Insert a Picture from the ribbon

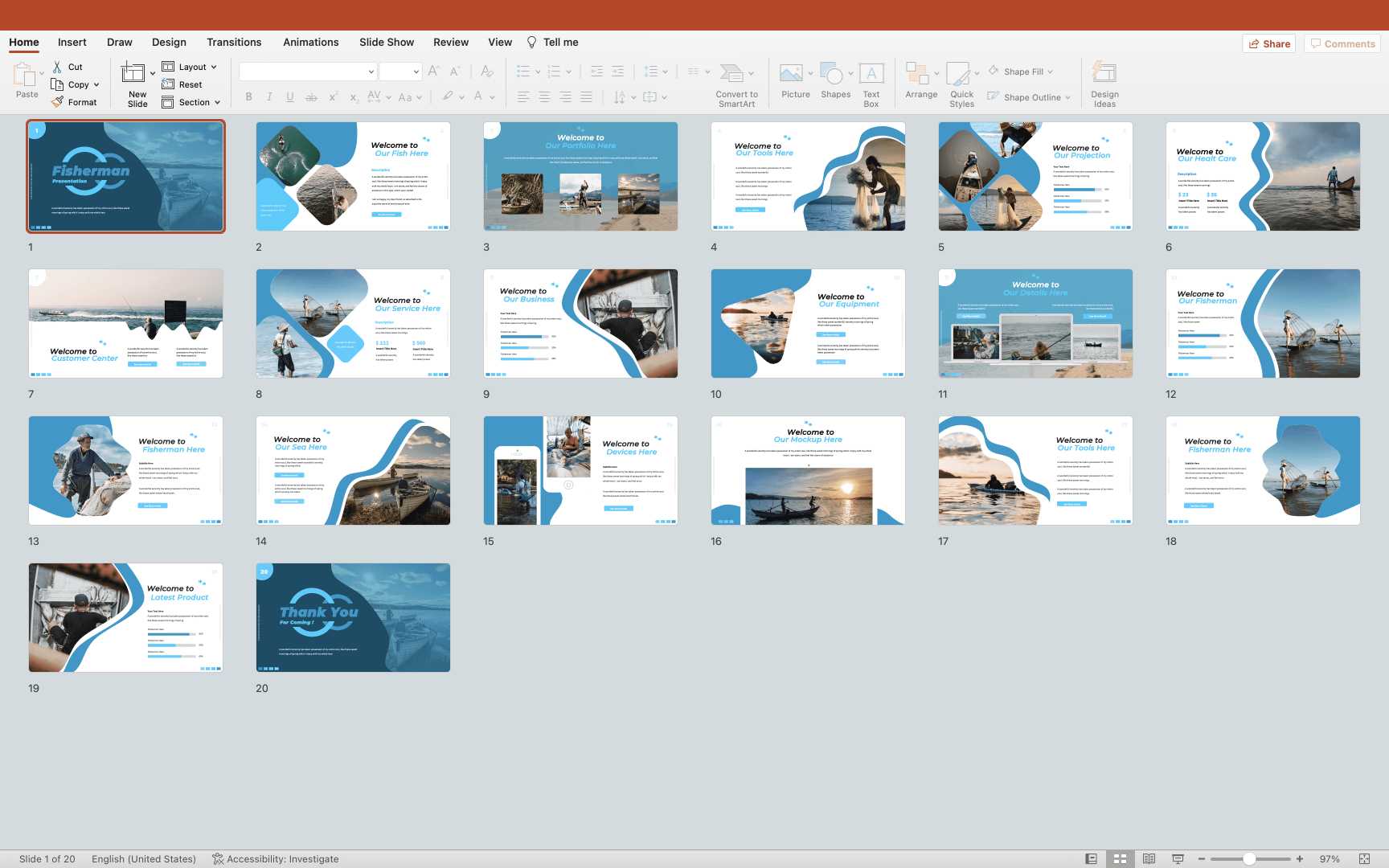pos(792,74)
